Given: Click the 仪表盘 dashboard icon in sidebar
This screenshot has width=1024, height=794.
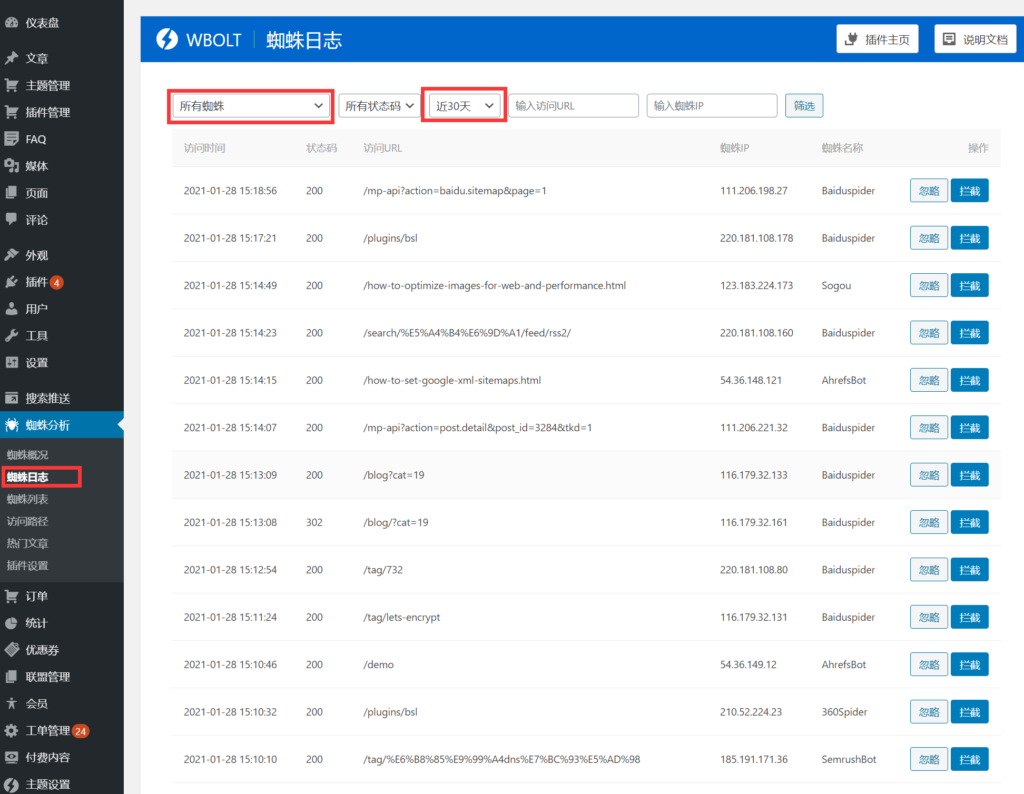Looking at the screenshot, I should pyautogui.click(x=11, y=22).
